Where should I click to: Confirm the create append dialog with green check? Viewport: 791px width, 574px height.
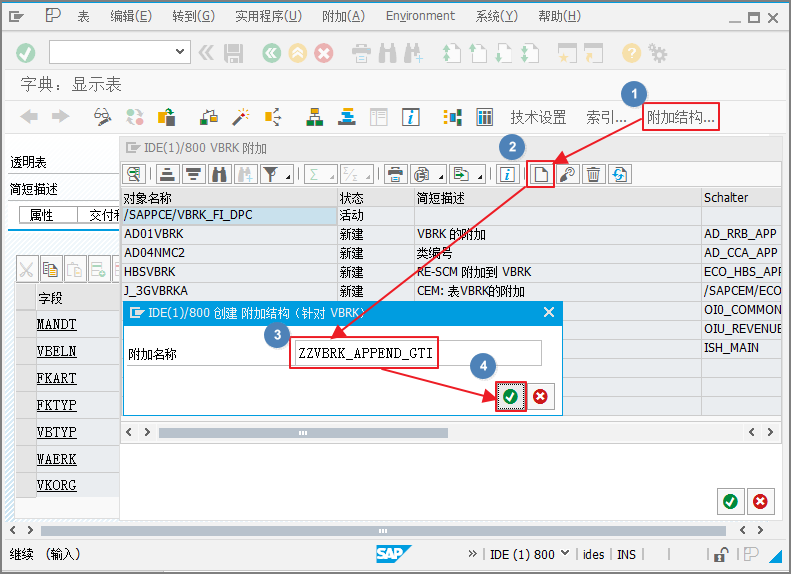[x=511, y=396]
